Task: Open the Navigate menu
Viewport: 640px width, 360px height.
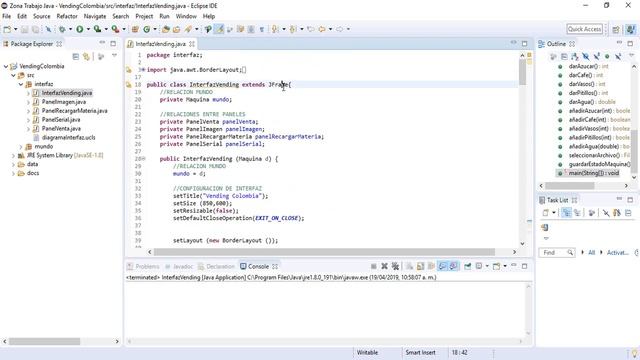Action: coord(95,16)
